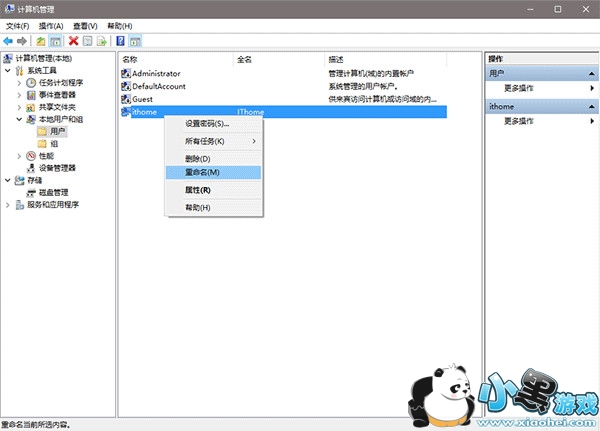Sort by the 全名 column header
Viewport: 600px width, 431px height.
click(x=279, y=59)
